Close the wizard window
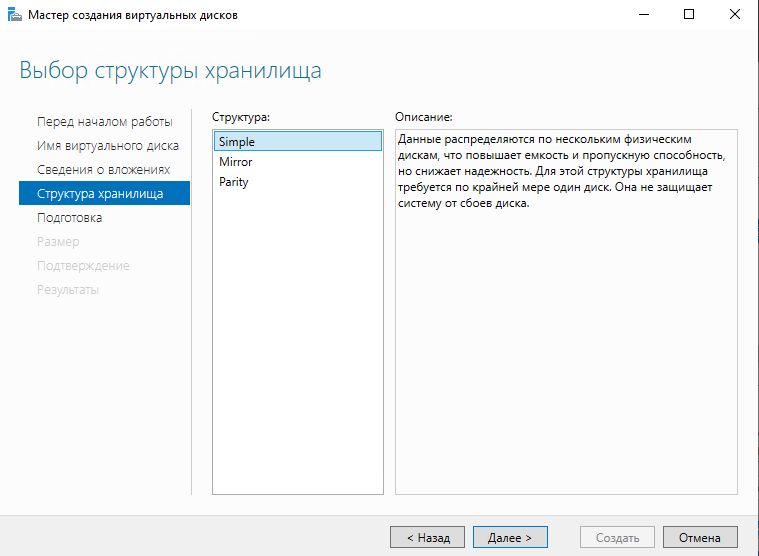This screenshot has width=759, height=556. tap(735, 15)
